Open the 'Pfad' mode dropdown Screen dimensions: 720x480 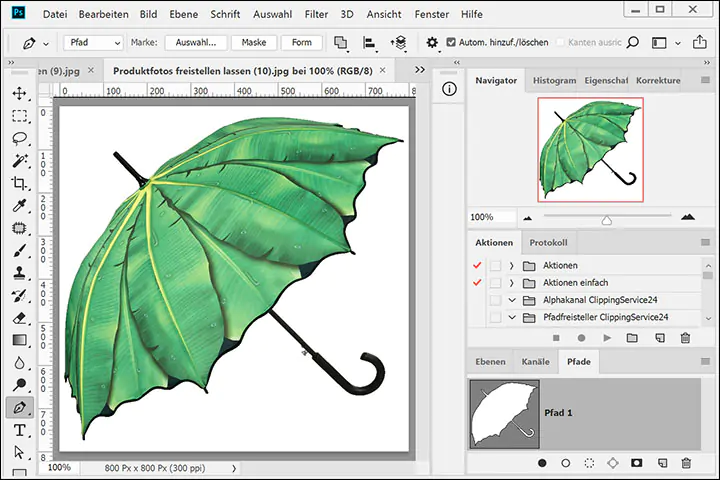(94, 43)
